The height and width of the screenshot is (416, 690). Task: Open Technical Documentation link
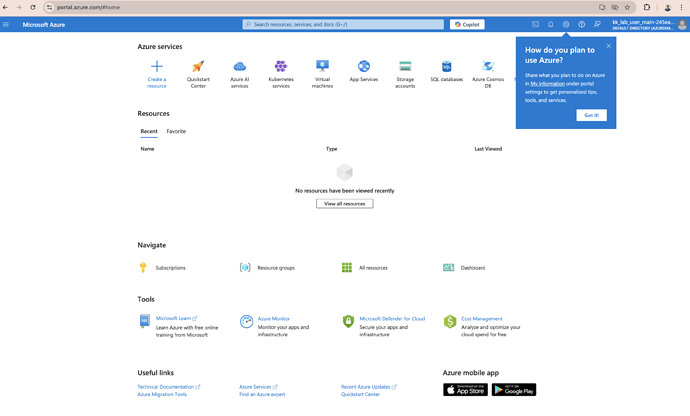click(x=165, y=387)
